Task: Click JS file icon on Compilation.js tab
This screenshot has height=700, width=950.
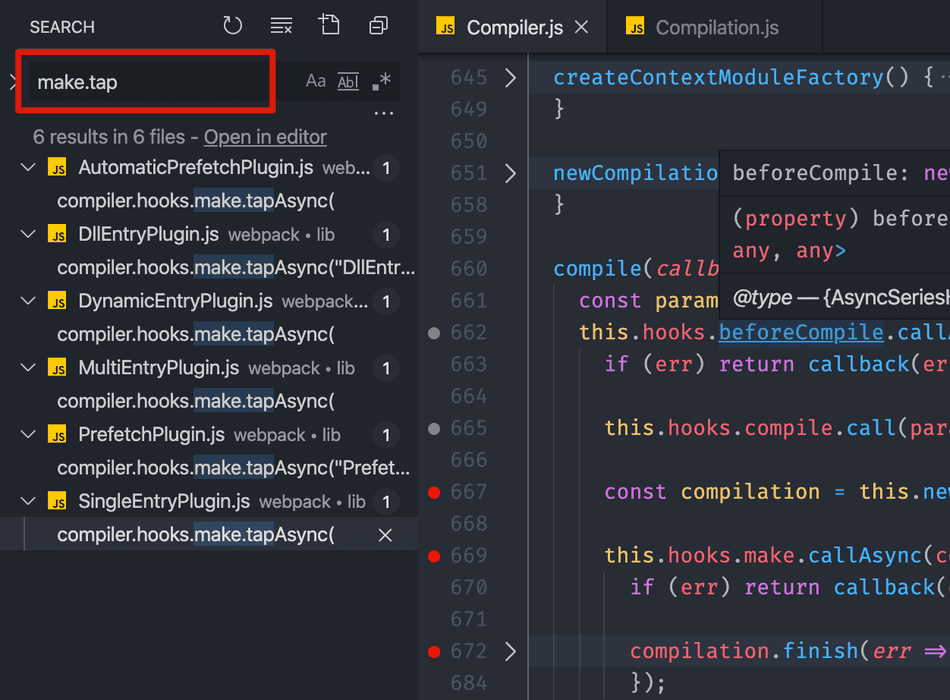Action: click(x=635, y=26)
